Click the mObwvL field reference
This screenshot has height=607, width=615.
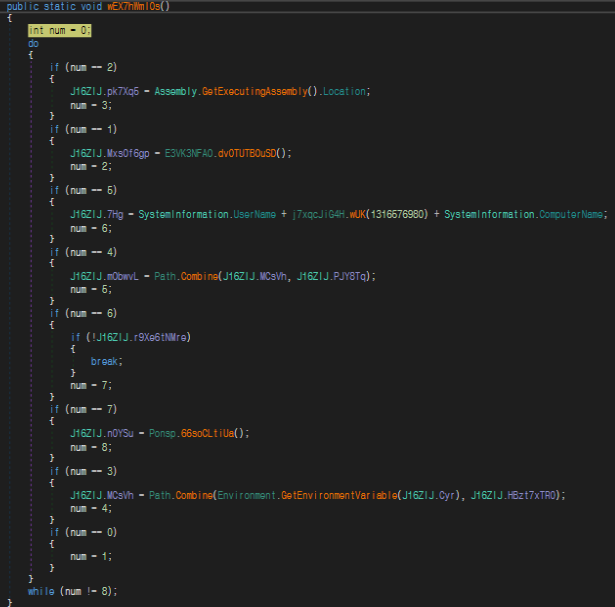pos(123,276)
